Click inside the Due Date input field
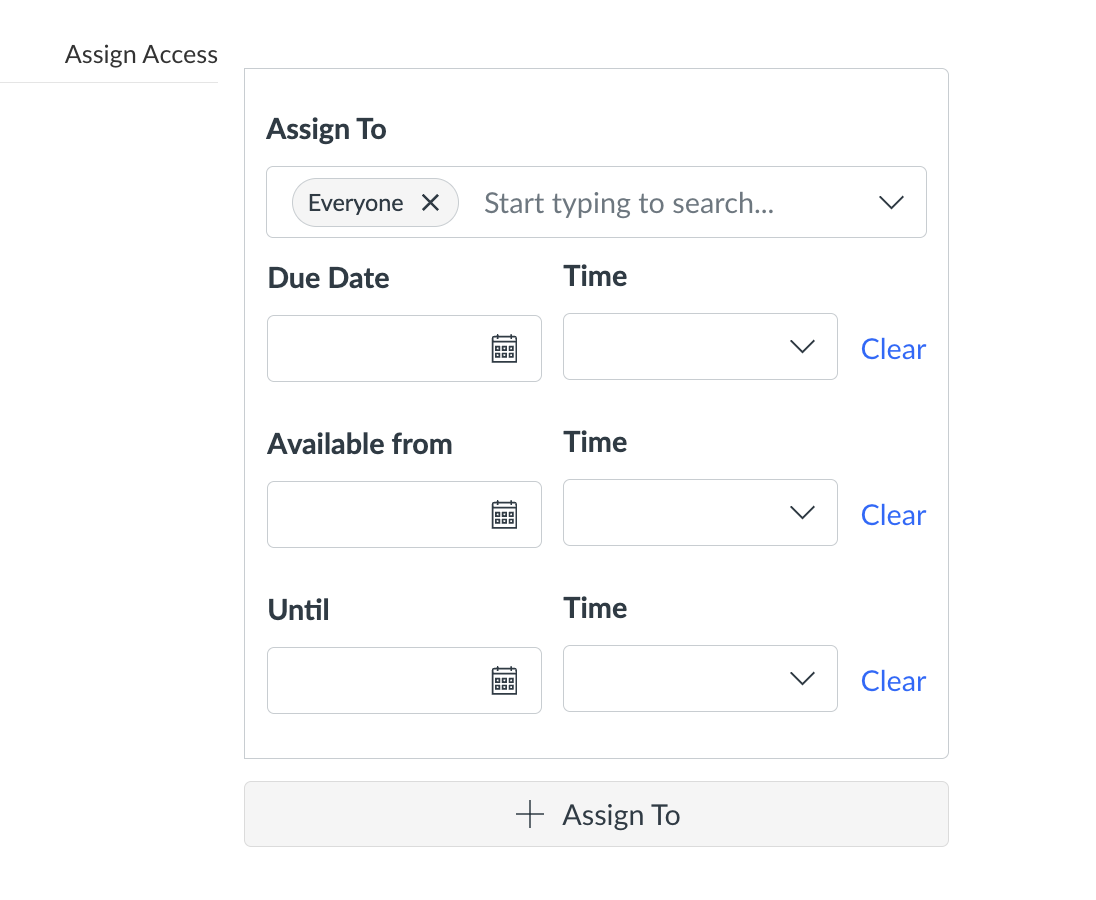This screenshot has width=1096, height=900. [x=380, y=348]
